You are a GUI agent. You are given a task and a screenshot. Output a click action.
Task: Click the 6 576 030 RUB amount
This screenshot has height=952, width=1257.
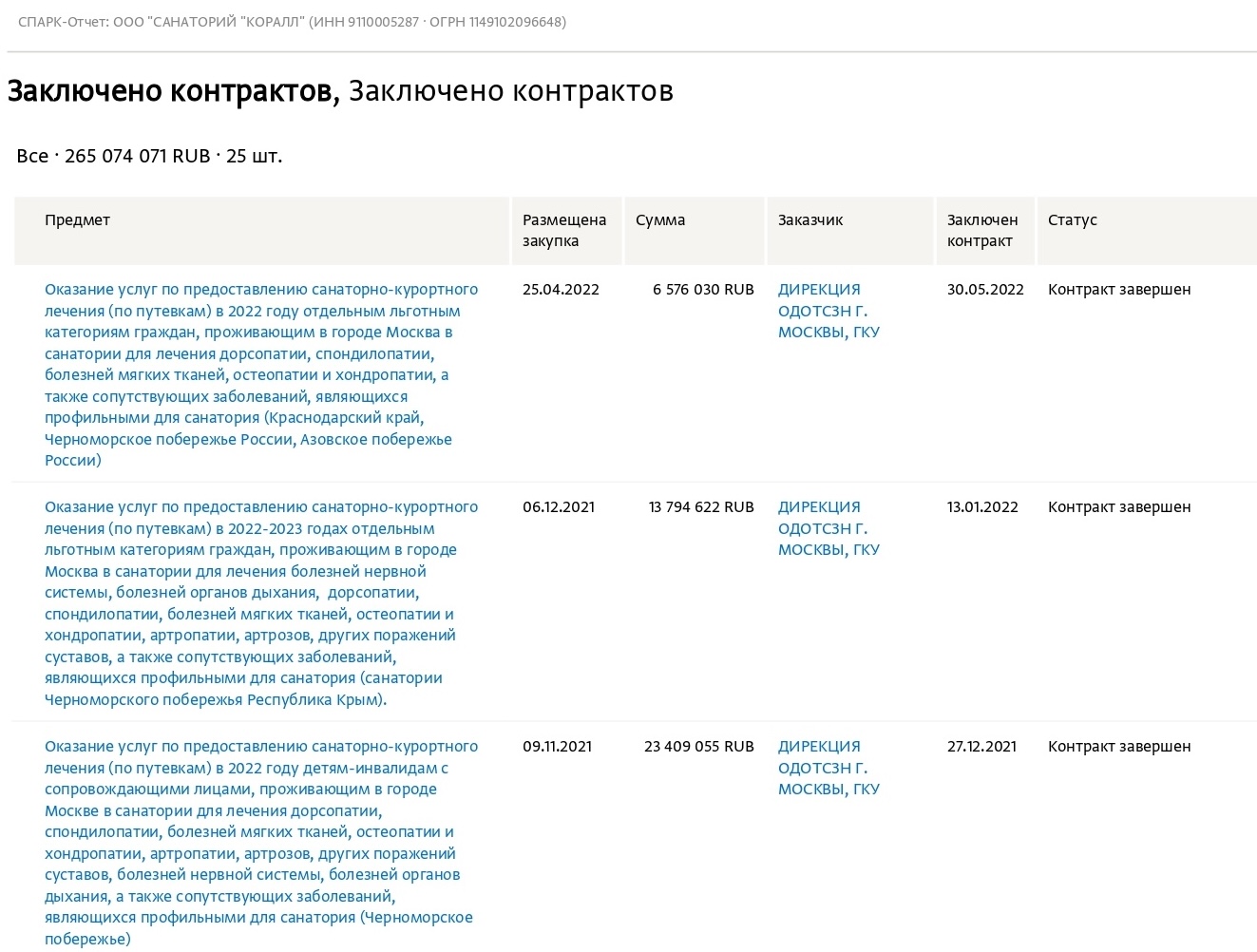coord(703,289)
